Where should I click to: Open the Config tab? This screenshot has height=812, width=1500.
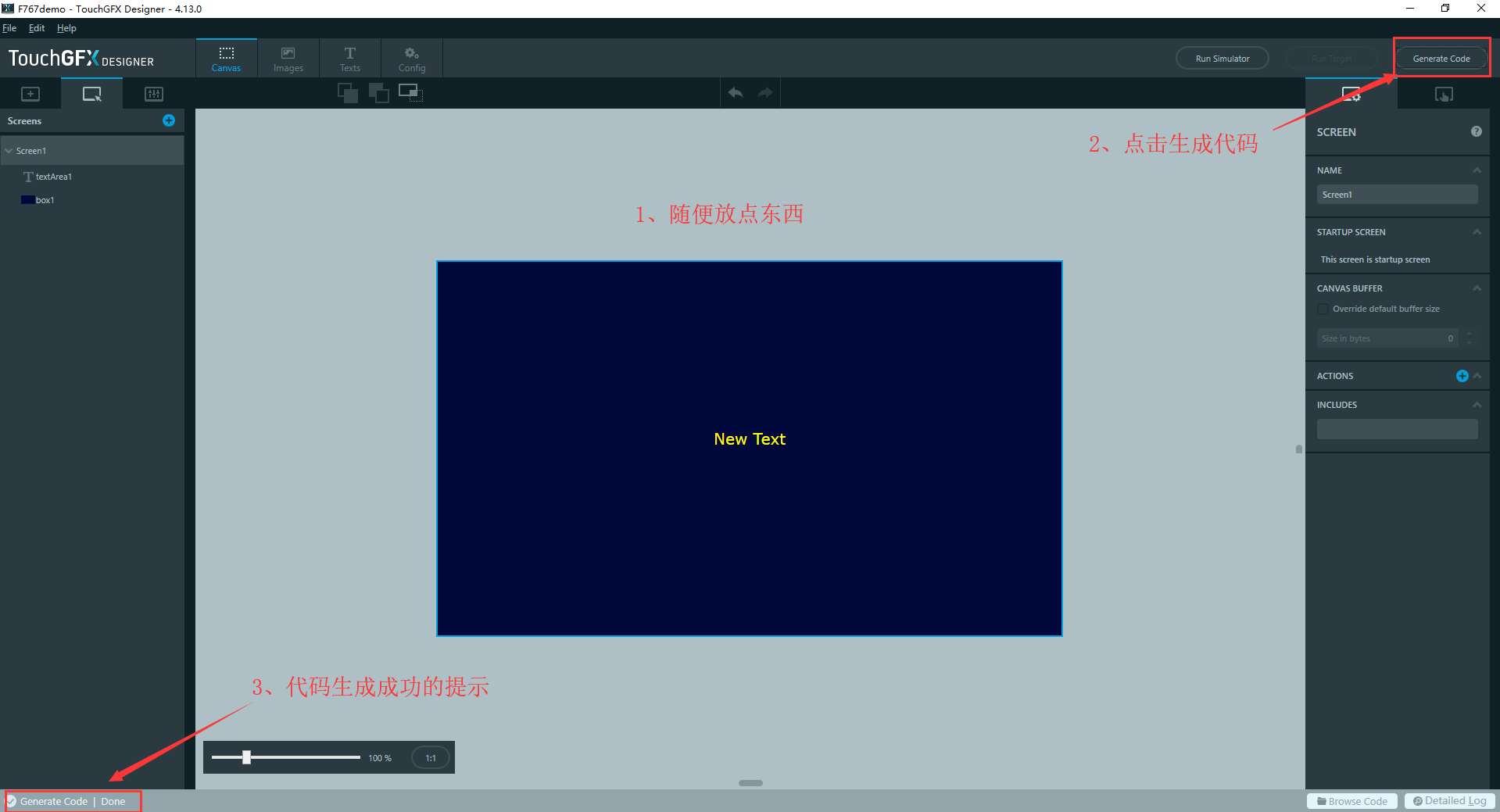pyautogui.click(x=412, y=59)
